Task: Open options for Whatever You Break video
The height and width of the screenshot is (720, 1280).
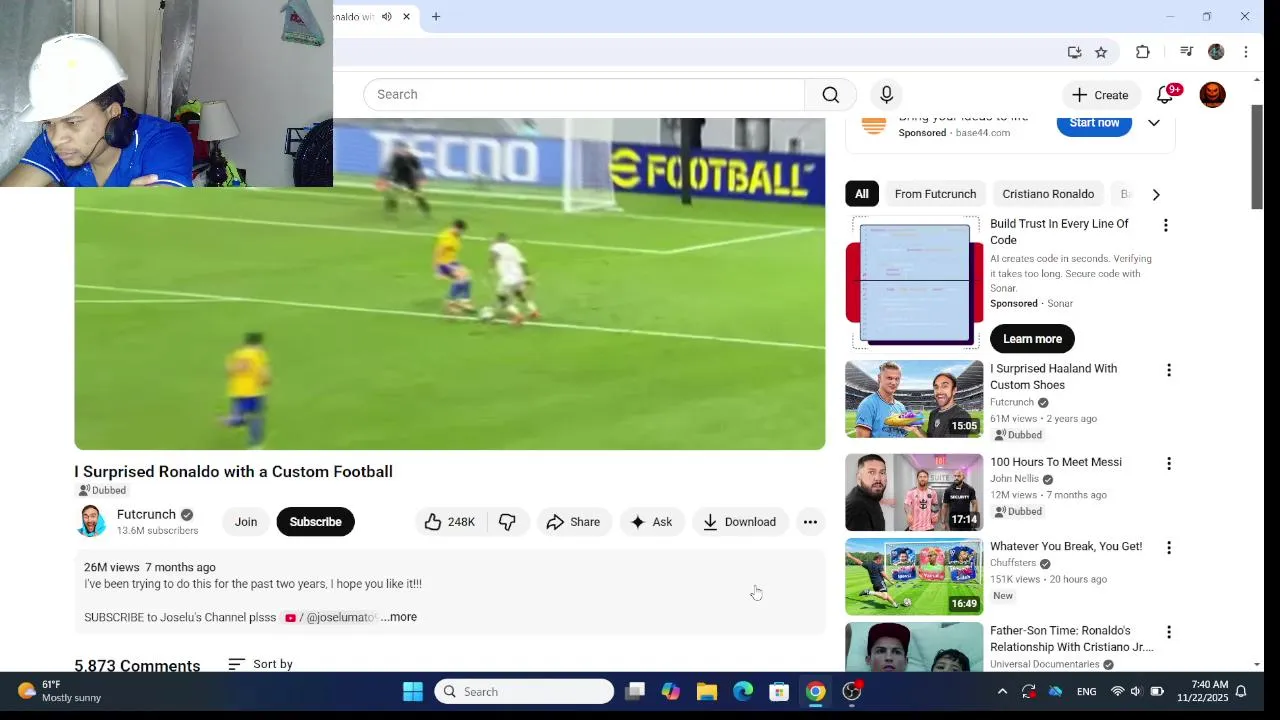Action: click(1168, 547)
